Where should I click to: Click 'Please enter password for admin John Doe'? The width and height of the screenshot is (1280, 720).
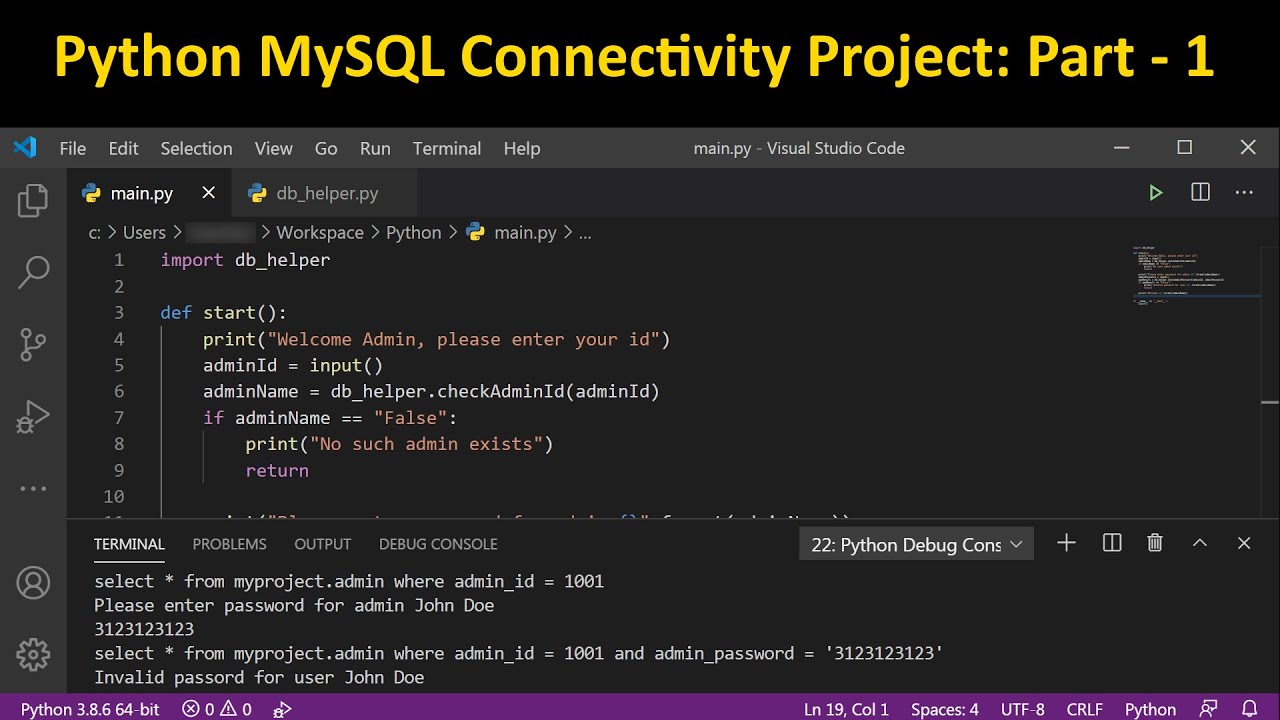click(x=294, y=605)
